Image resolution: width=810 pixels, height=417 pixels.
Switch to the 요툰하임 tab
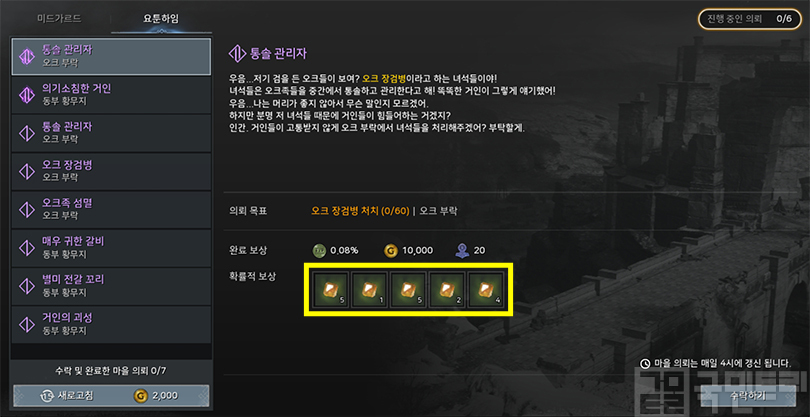(161, 19)
